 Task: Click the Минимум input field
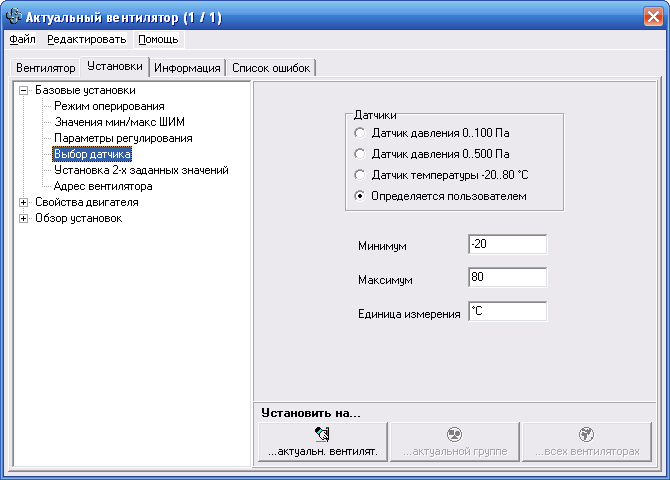507,244
